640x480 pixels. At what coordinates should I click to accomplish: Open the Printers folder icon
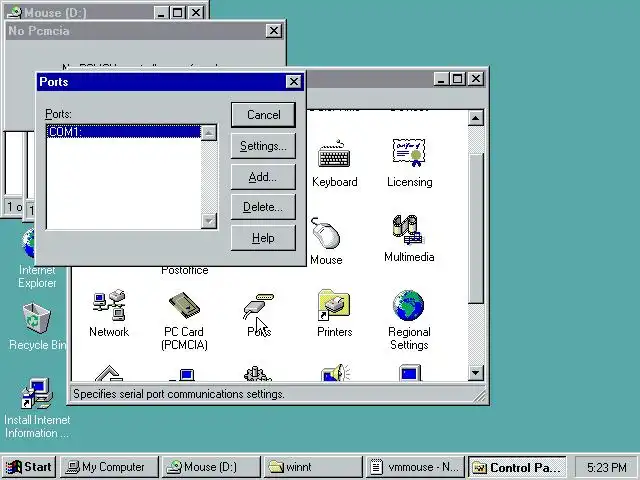tap(334, 305)
